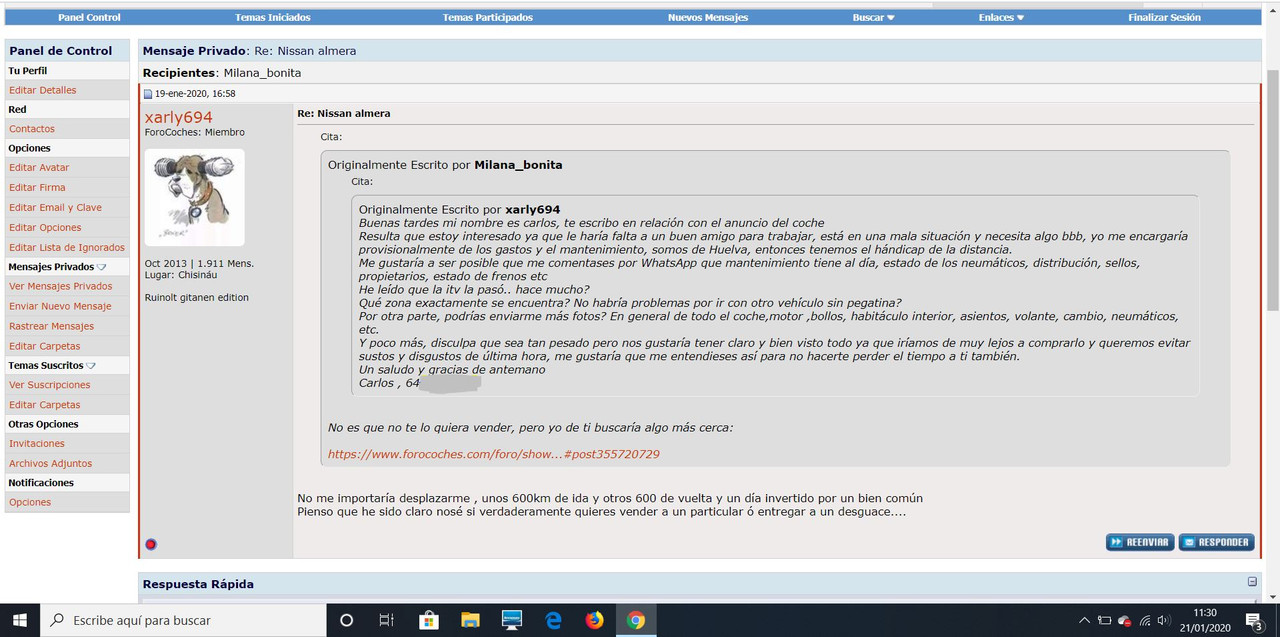This screenshot has height=637, width=1280.
Task: Open Rastrear Mensajes in sidebar
Action: [x=51, y=326]
